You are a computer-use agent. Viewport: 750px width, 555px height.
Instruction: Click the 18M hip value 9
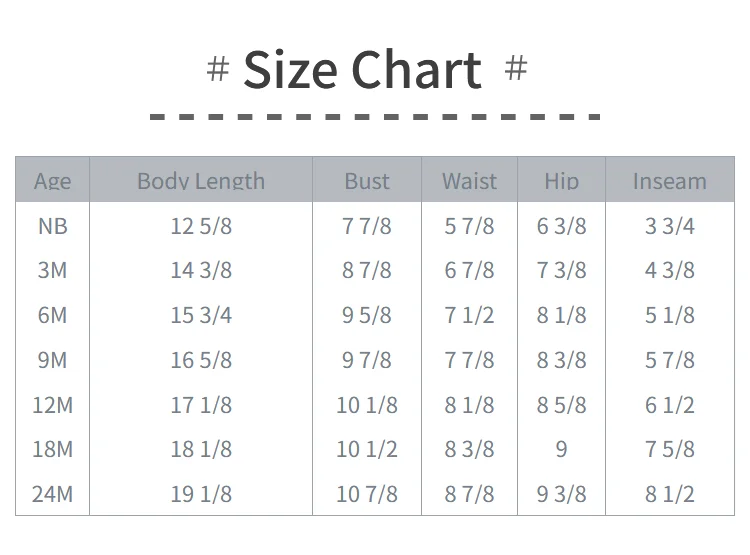coord(561,449)
